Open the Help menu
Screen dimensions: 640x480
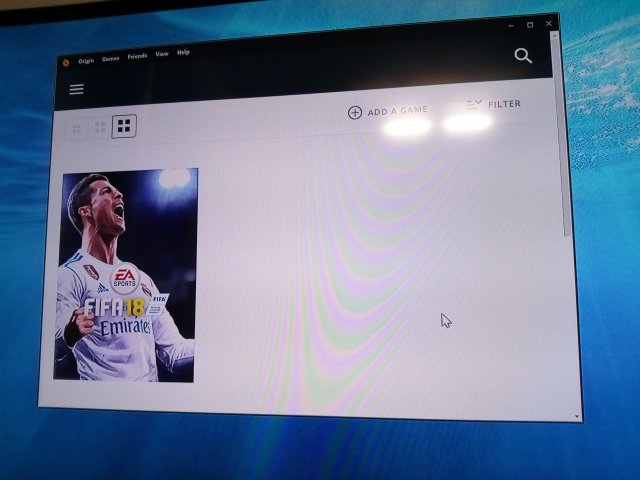pyautogui.click(x=183, y=52)
